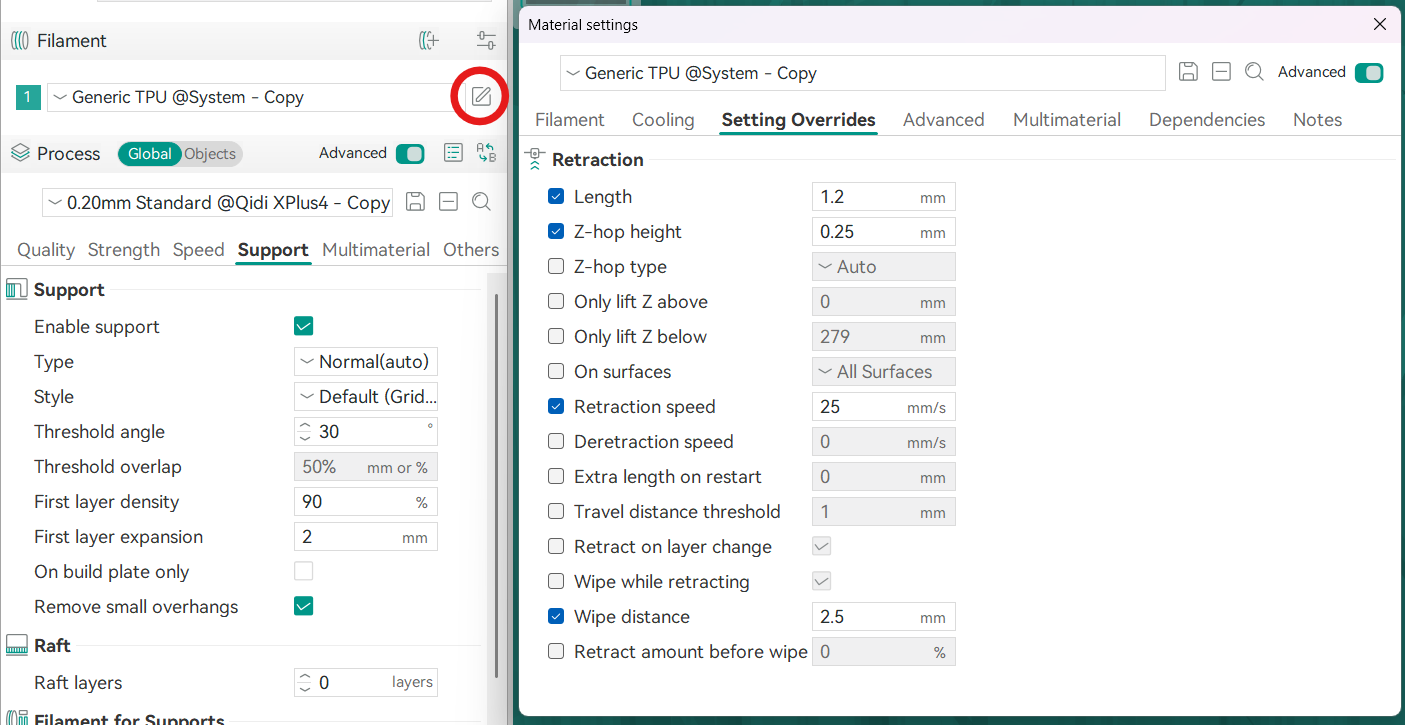This screenshot has height=725, width=1405.
Task: Click the Support section icon
Action: pyautogui.click(x=17, y=290)
